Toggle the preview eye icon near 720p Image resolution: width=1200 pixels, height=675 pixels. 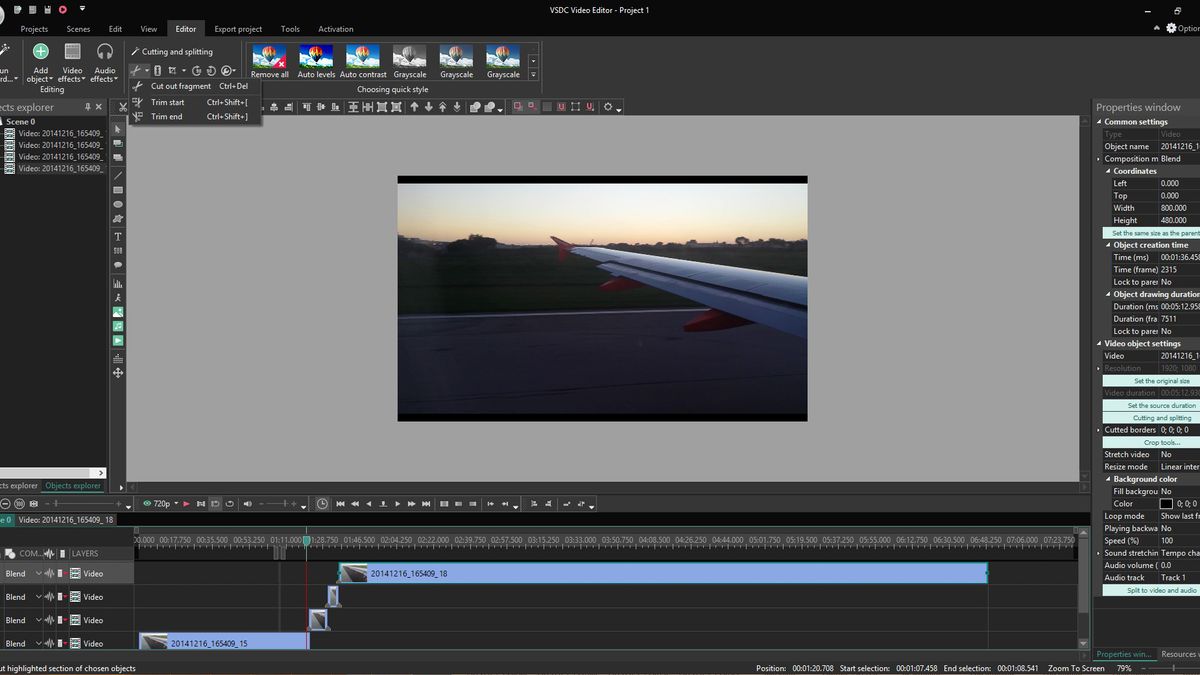(x=147, y=503)
